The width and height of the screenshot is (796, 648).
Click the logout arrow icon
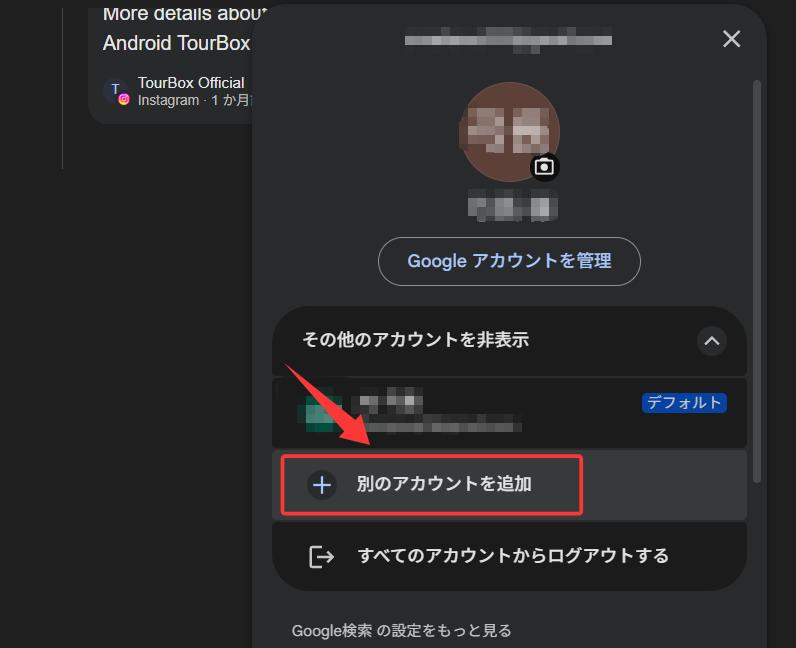click(321, 557)
